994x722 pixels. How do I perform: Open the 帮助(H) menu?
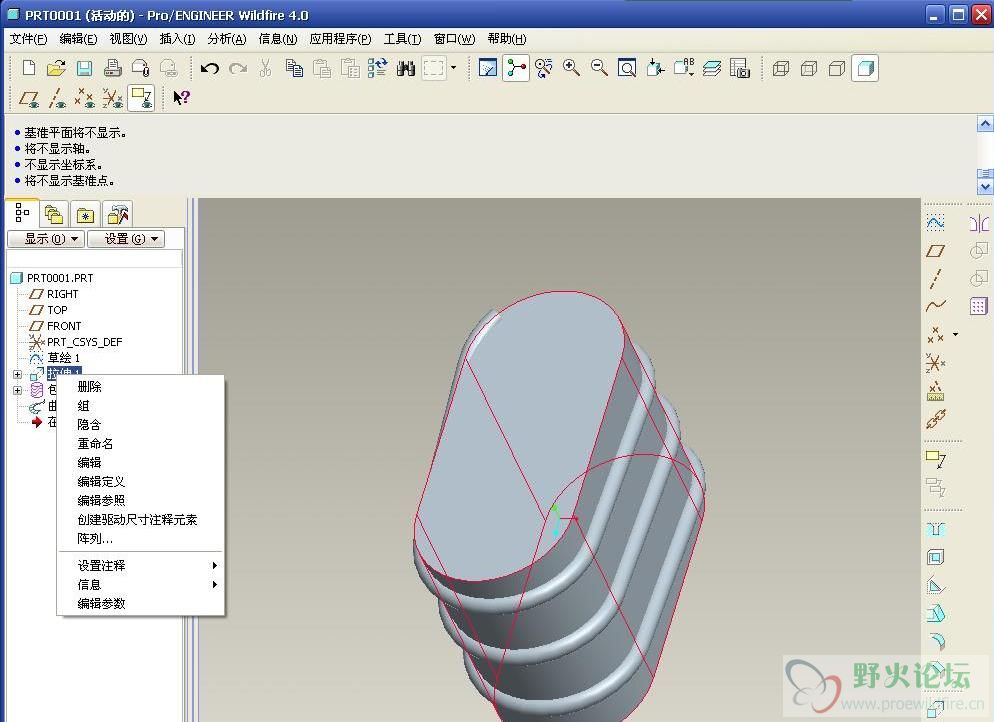pos(507,39)
